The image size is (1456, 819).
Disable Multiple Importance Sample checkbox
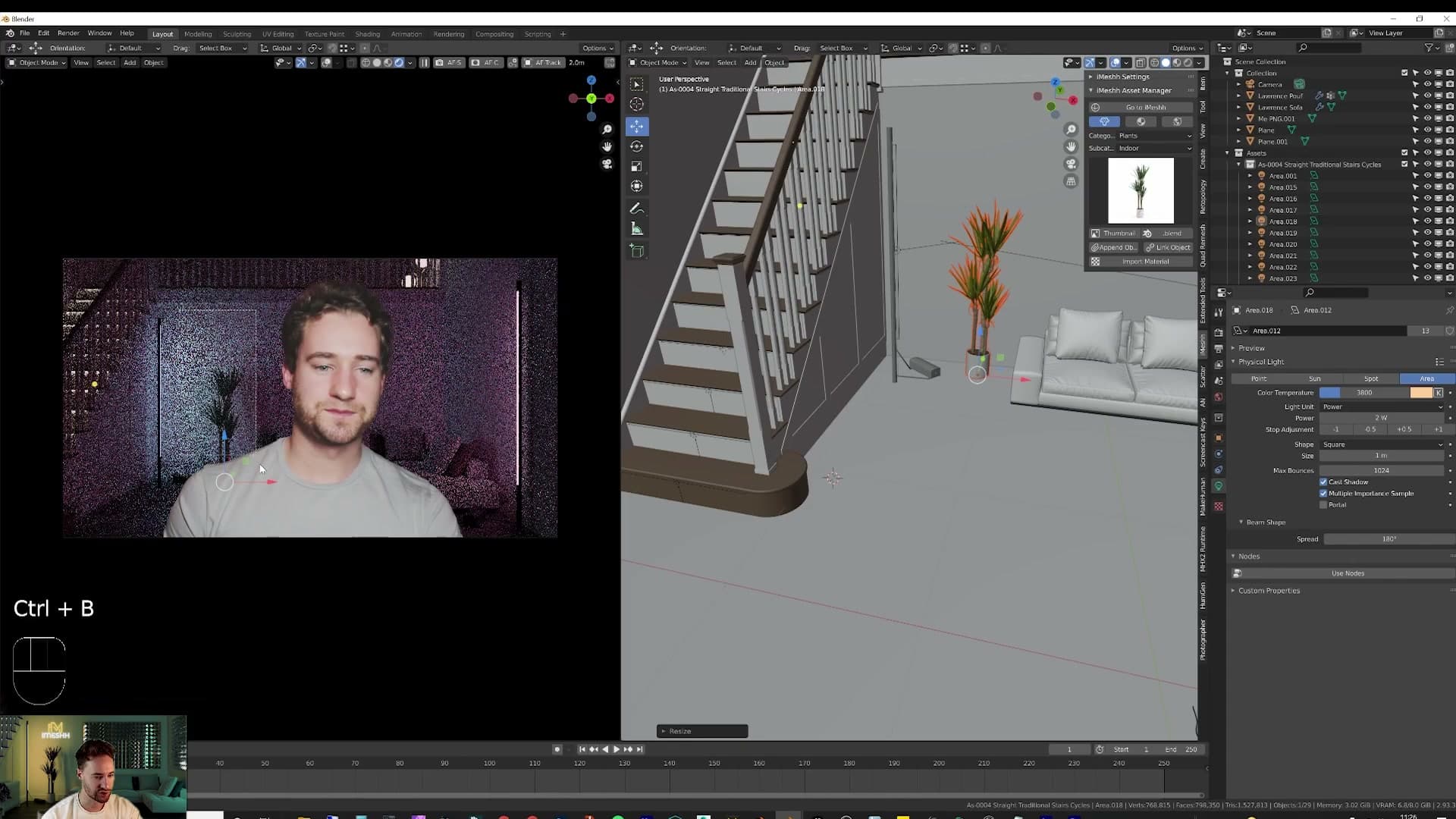click(1323, 494)
